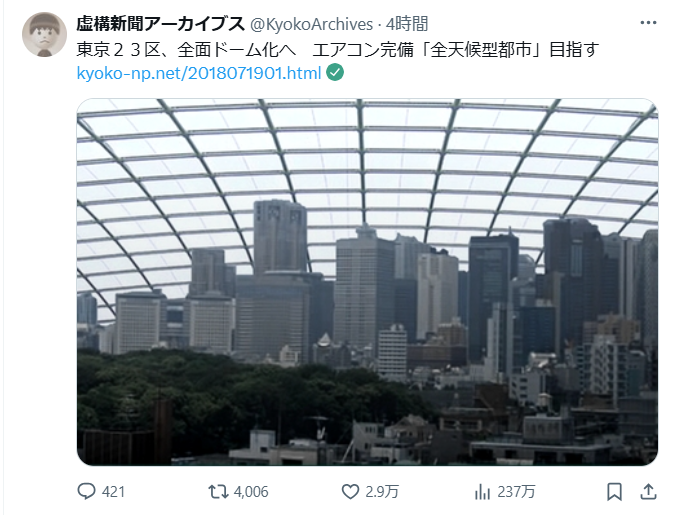The width and height of the screenshot is (675, 515).
Task: Click the @KyokoArchives handle
Action: [311, 24]
